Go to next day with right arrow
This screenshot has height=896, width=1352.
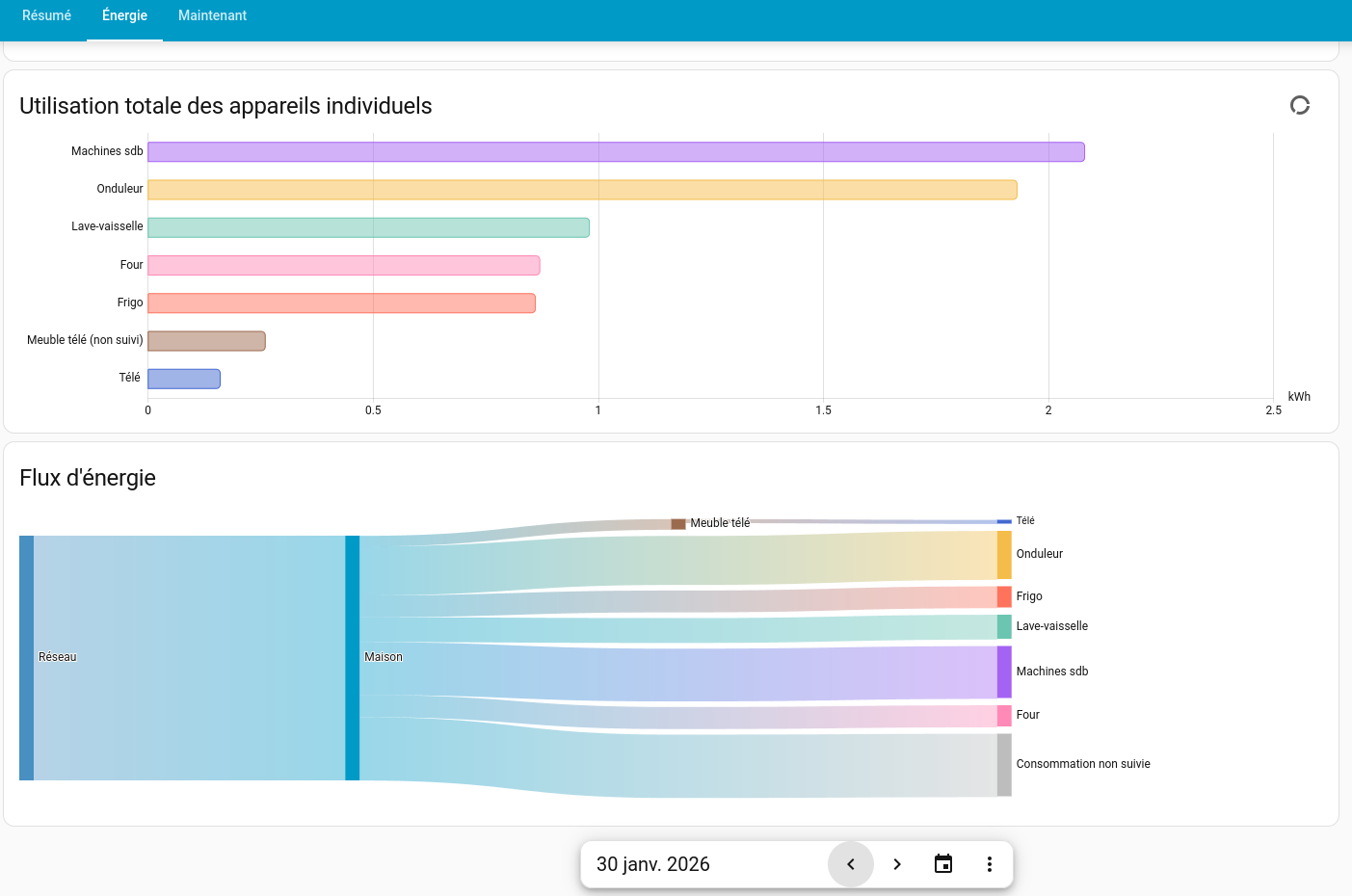[x=896, y=864]
